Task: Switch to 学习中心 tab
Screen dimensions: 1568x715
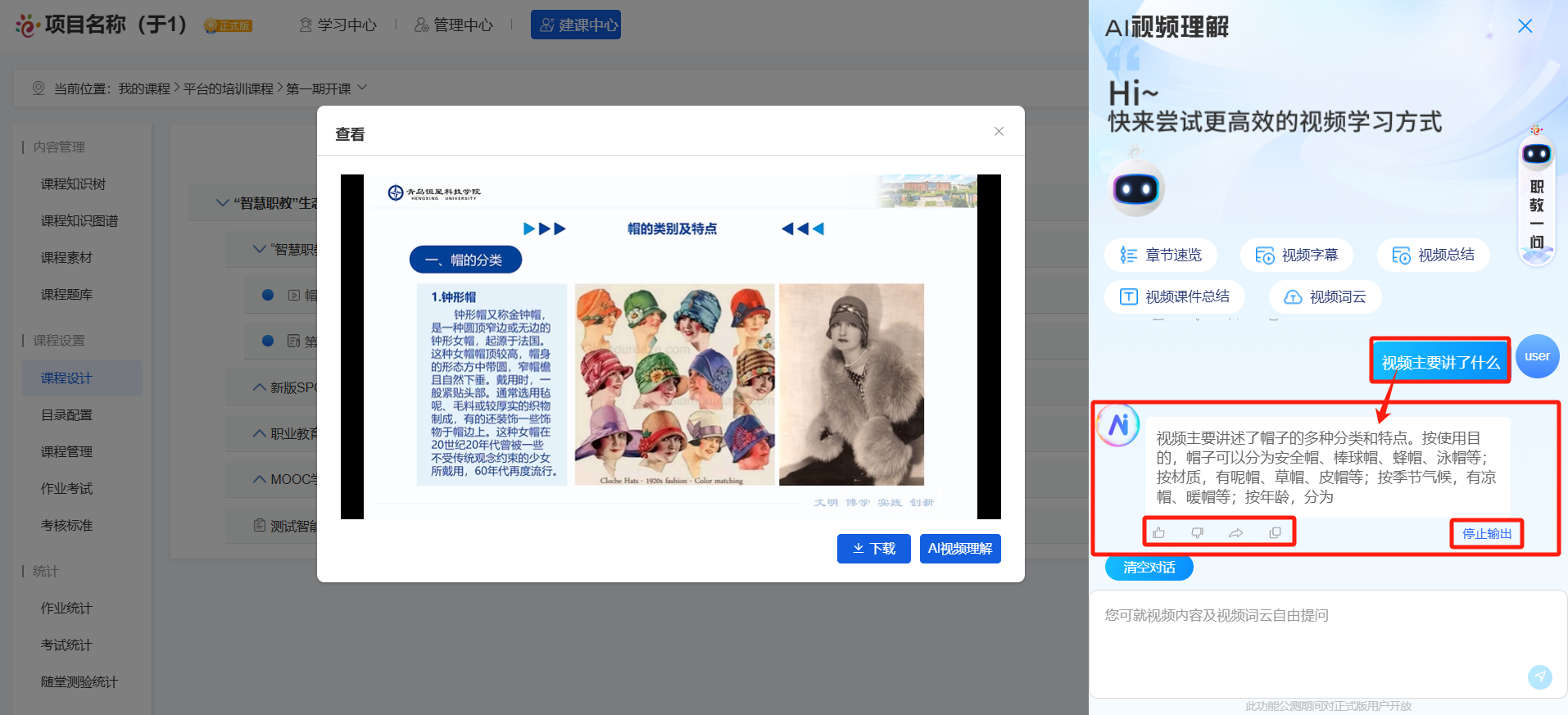Action: [x=338, y=25]
